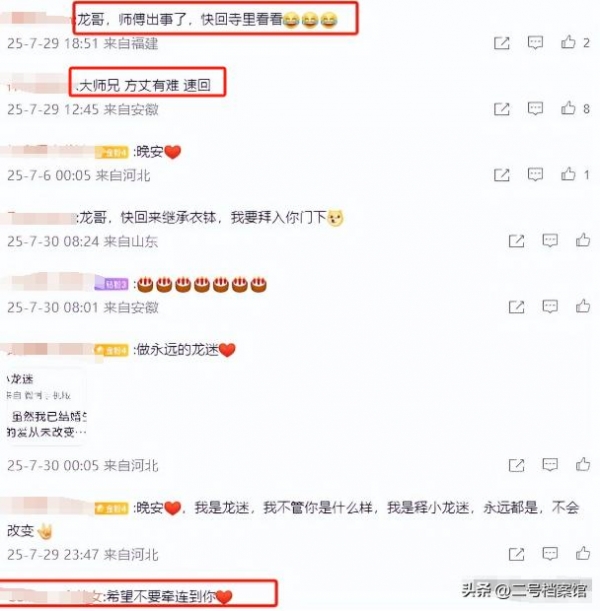Open the 大师兄 方丈有难 速回 comment text
The height and width of the screenshot is (611, 600).
[144, 85]
